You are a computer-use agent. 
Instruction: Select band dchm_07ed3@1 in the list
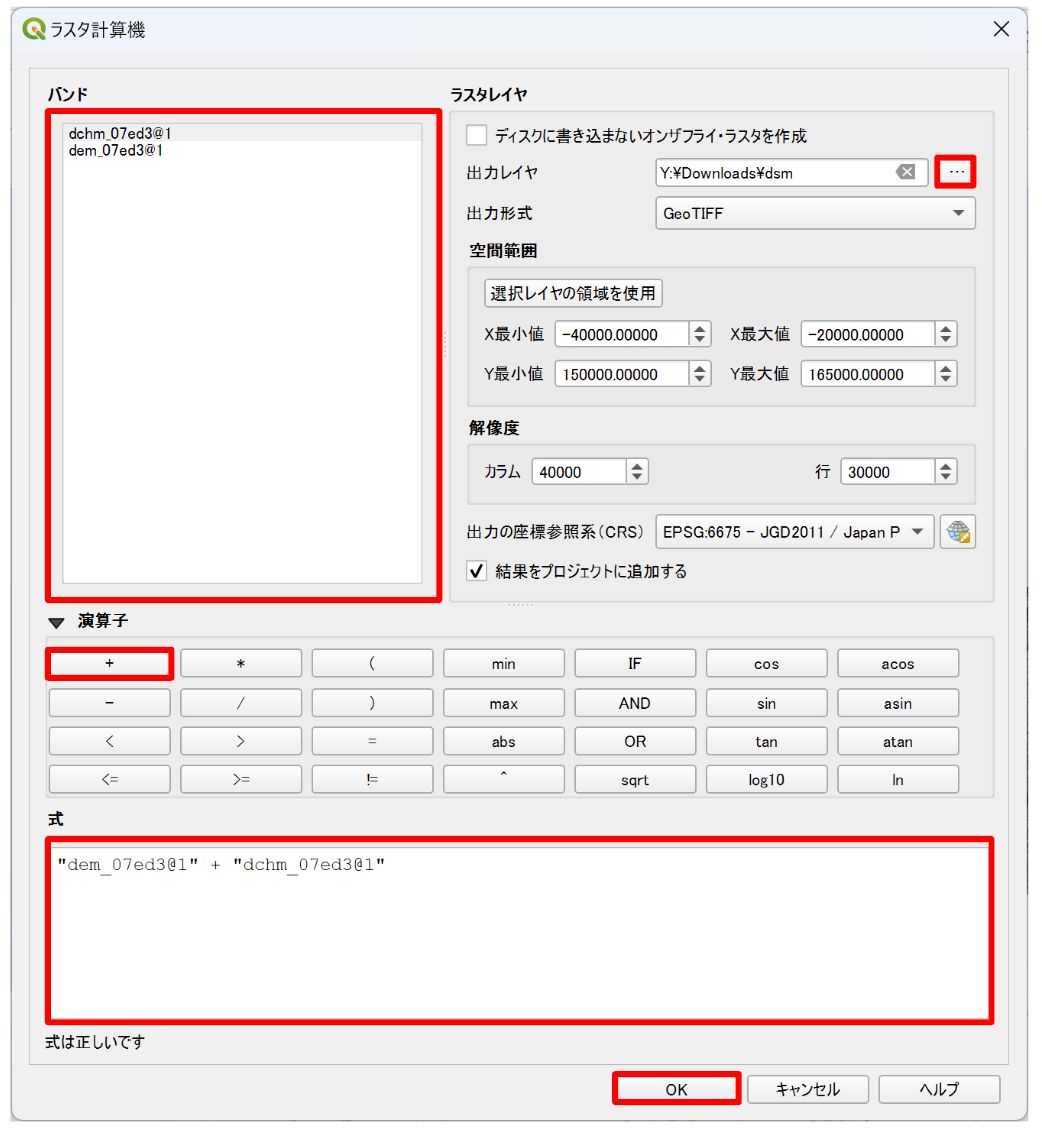click(242, 133)
